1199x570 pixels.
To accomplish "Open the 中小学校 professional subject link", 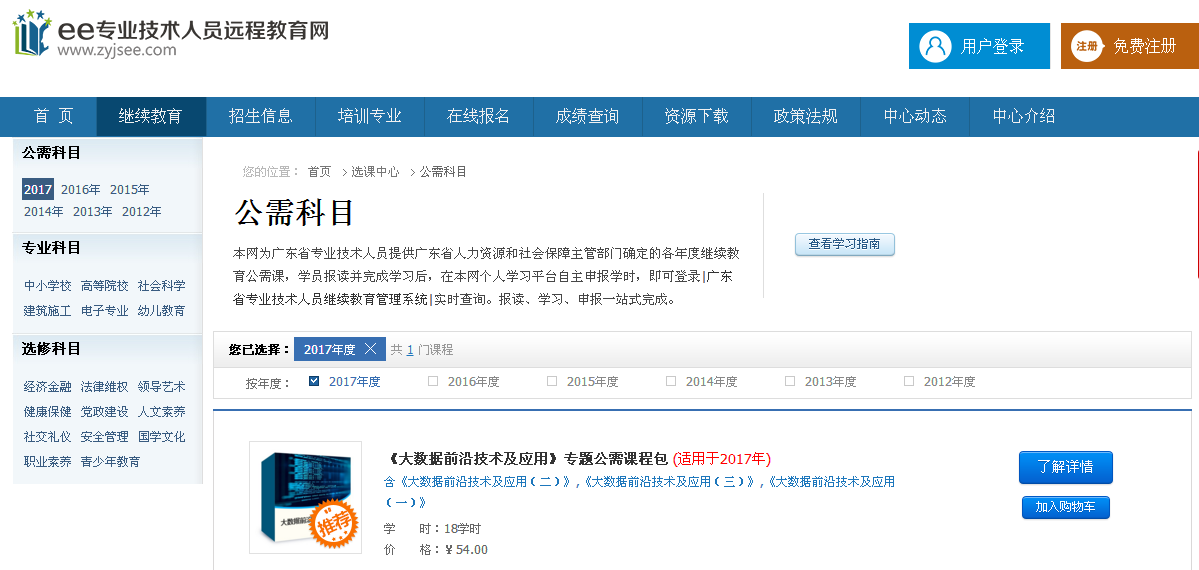I will click(48, 286).
